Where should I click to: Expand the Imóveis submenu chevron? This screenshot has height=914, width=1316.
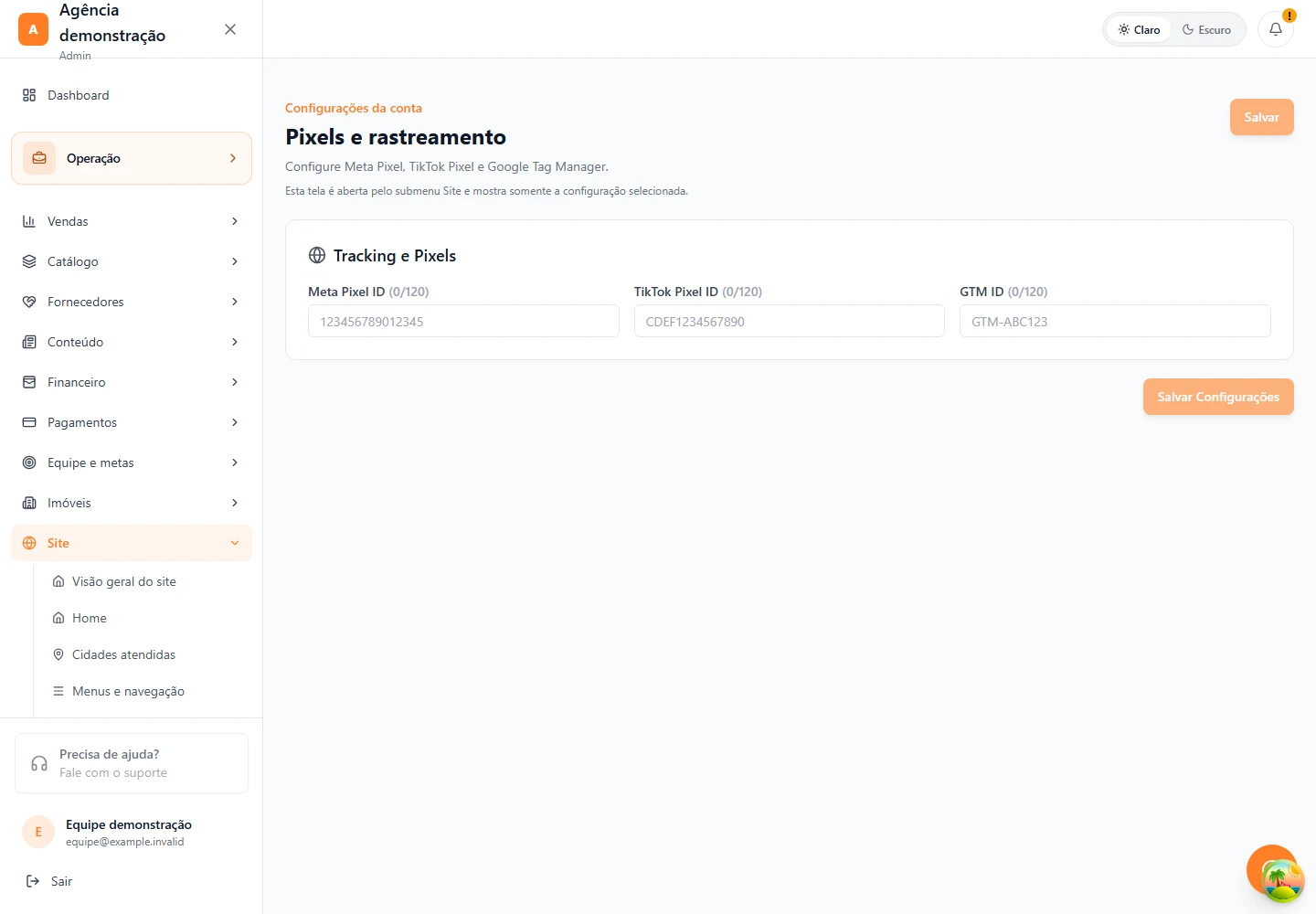pyautogui.click(x=235, y=503)
